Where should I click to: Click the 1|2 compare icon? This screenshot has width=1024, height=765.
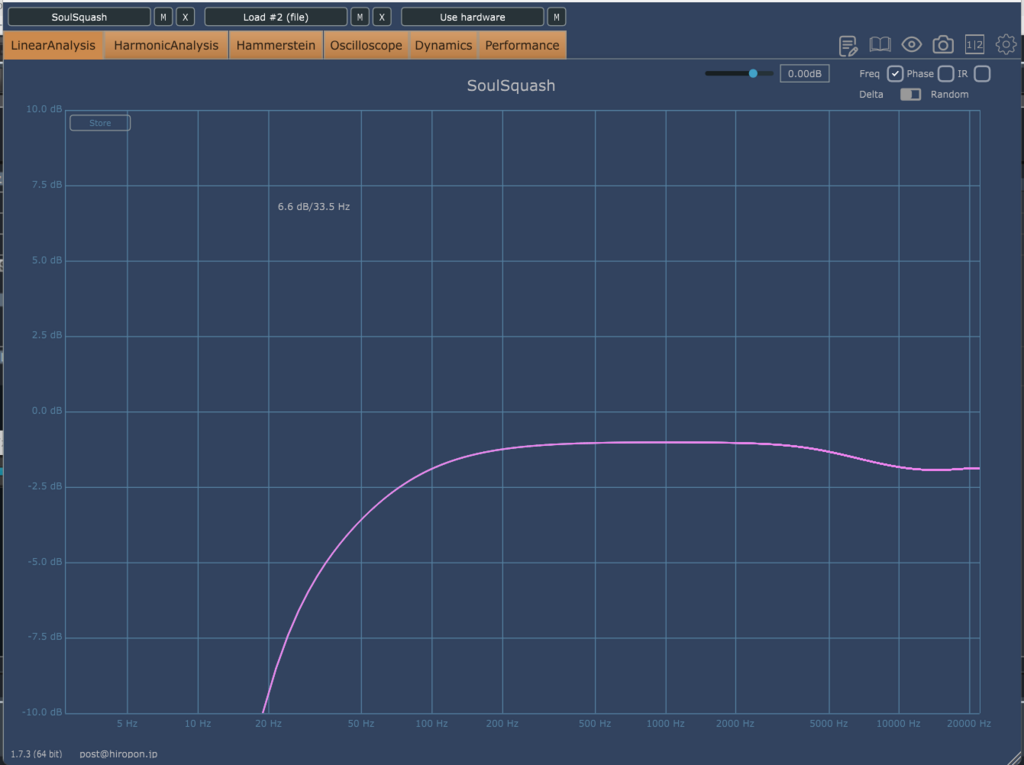pos(974,44)
